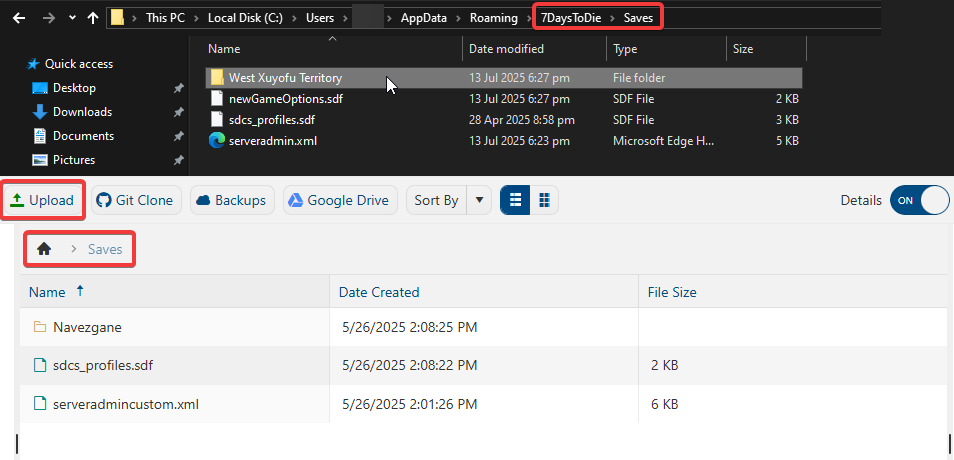Select Quick access in navigation pane

coord(78,64)
